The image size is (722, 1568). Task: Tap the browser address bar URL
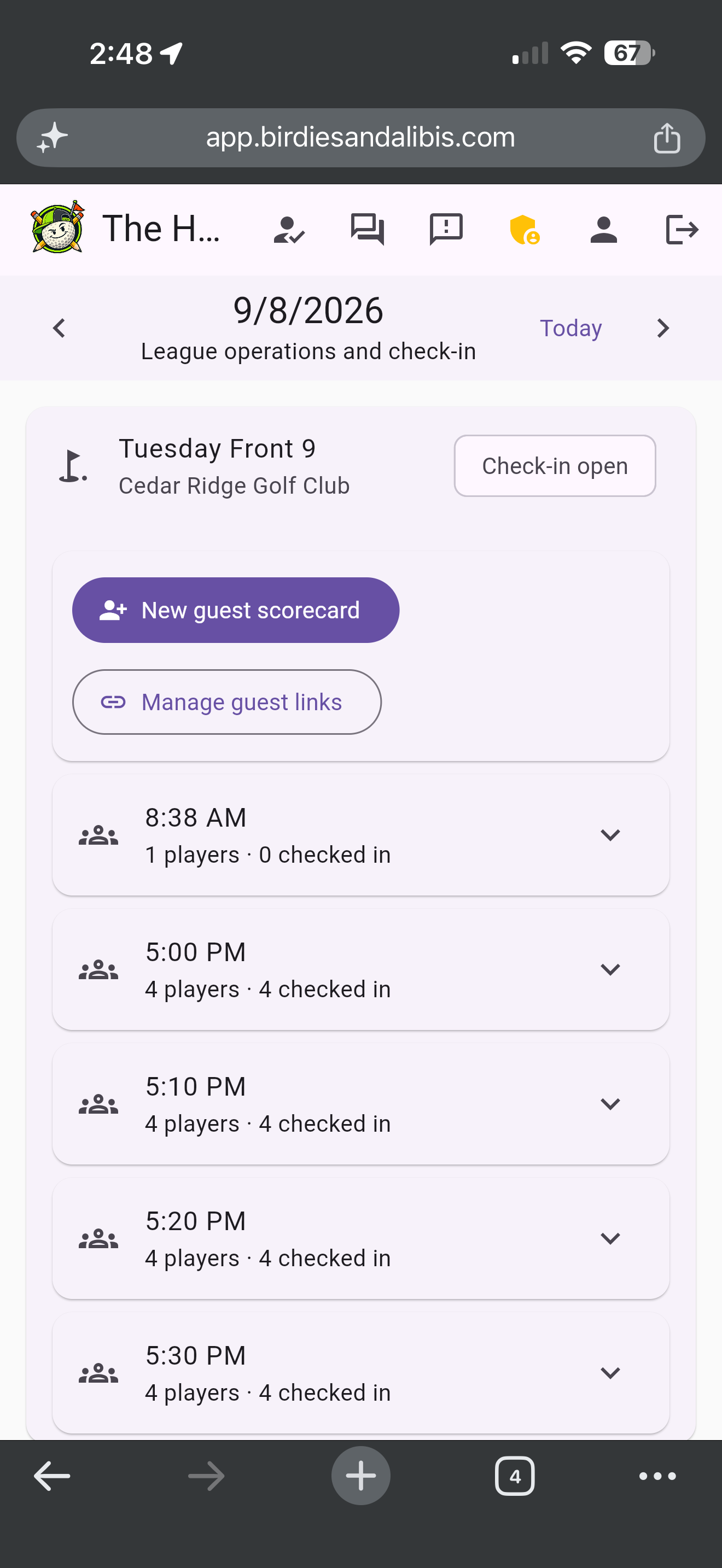click(x=360, y=138)
